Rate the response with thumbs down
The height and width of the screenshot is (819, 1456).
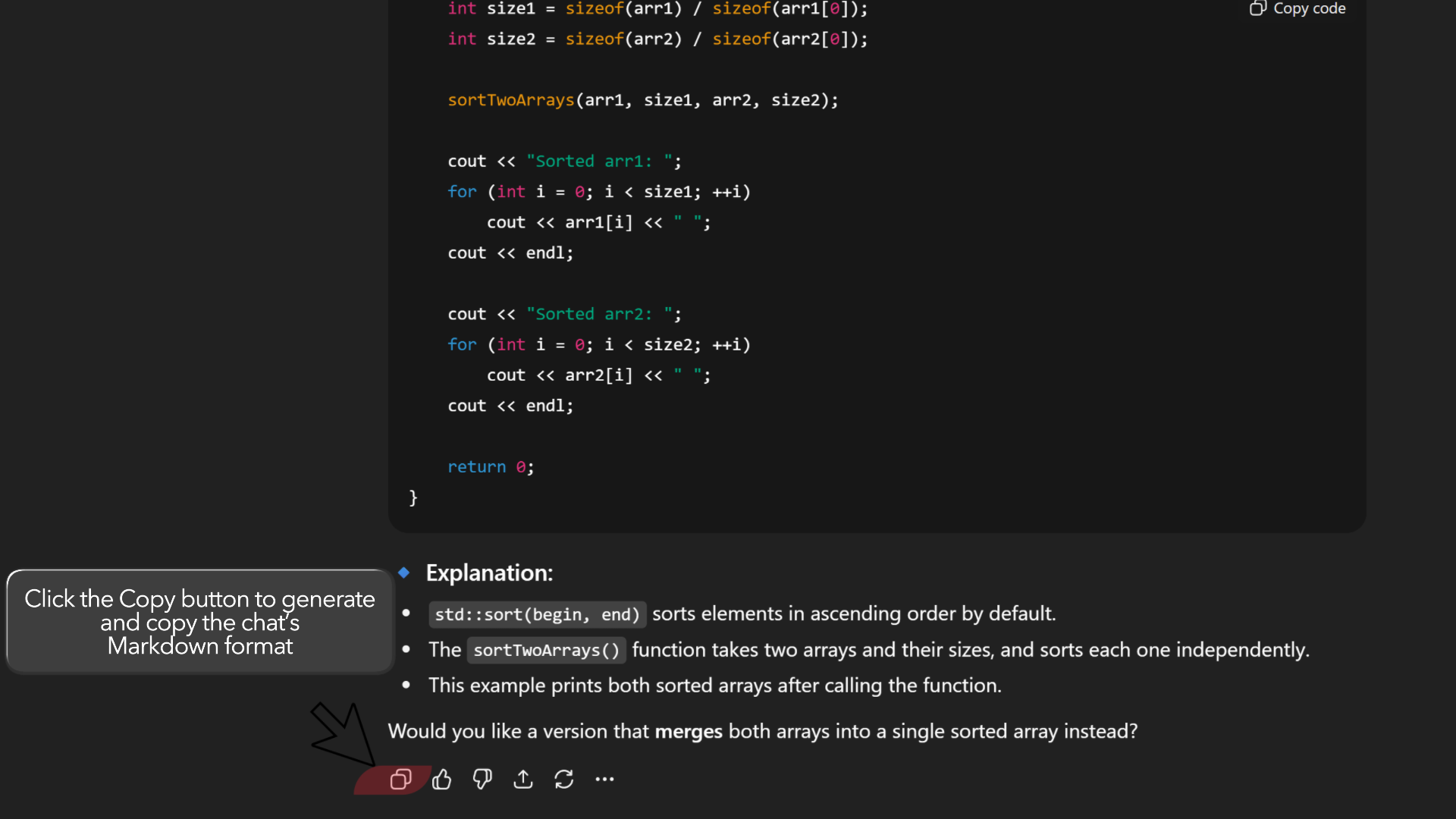[482, 779]
